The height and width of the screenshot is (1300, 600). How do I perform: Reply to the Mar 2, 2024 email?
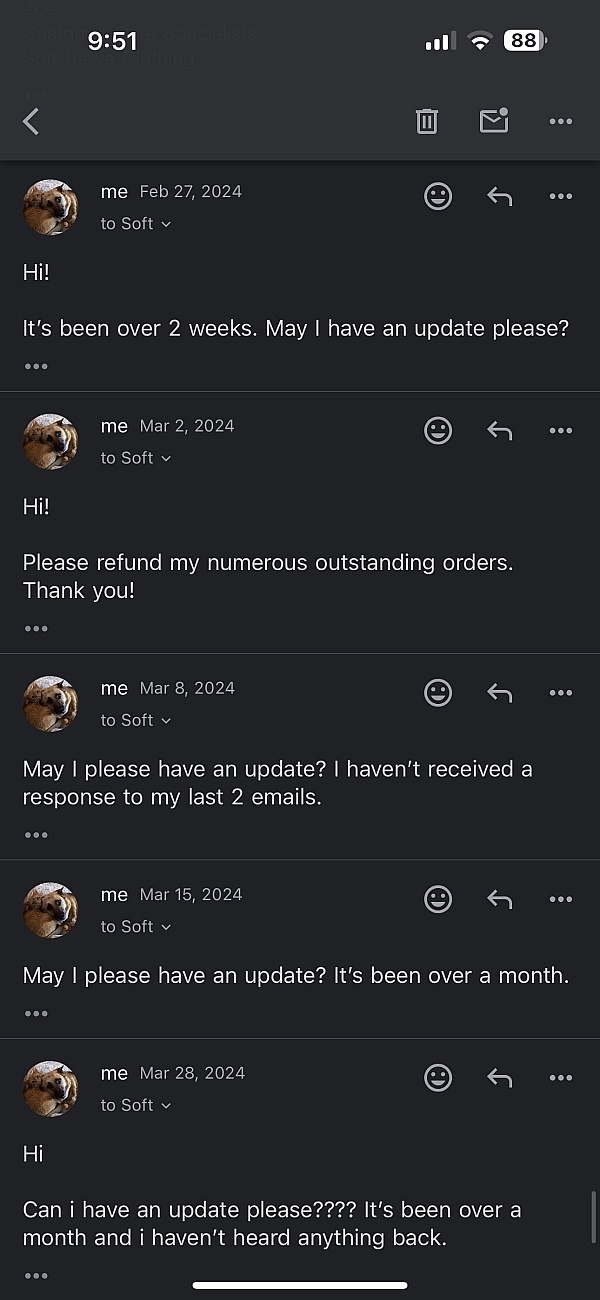pos(499,431)
